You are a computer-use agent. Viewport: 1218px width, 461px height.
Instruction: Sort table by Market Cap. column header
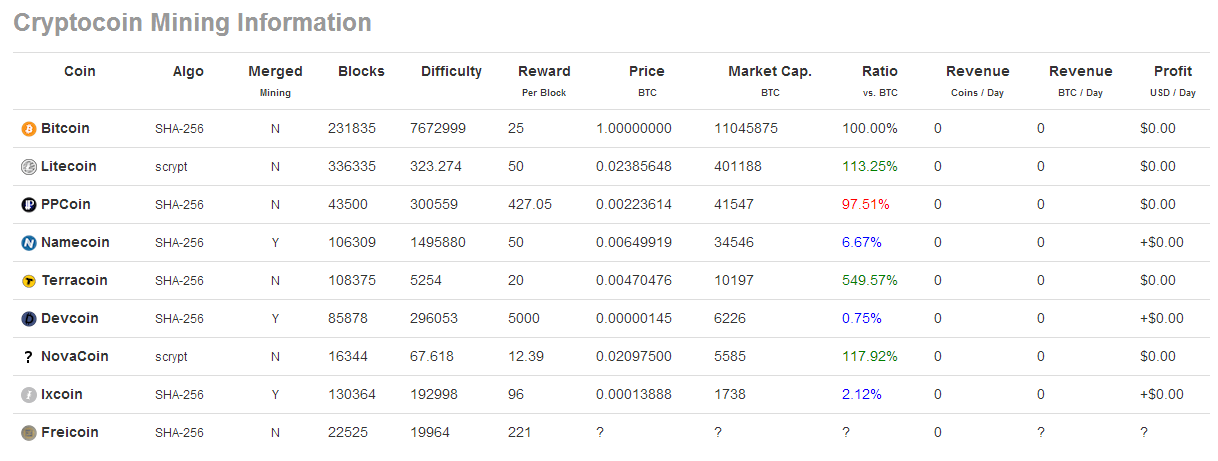click(x=769, y=72)
